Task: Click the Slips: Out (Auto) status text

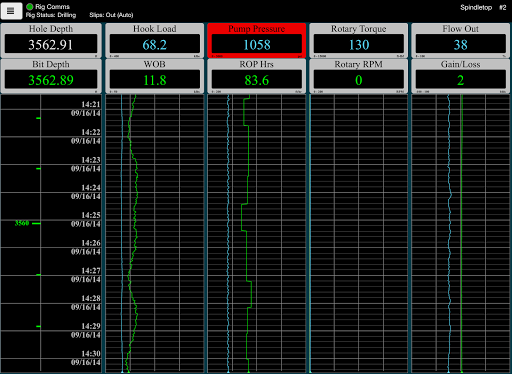Action: pyautogui.click(x=111, y=15)
